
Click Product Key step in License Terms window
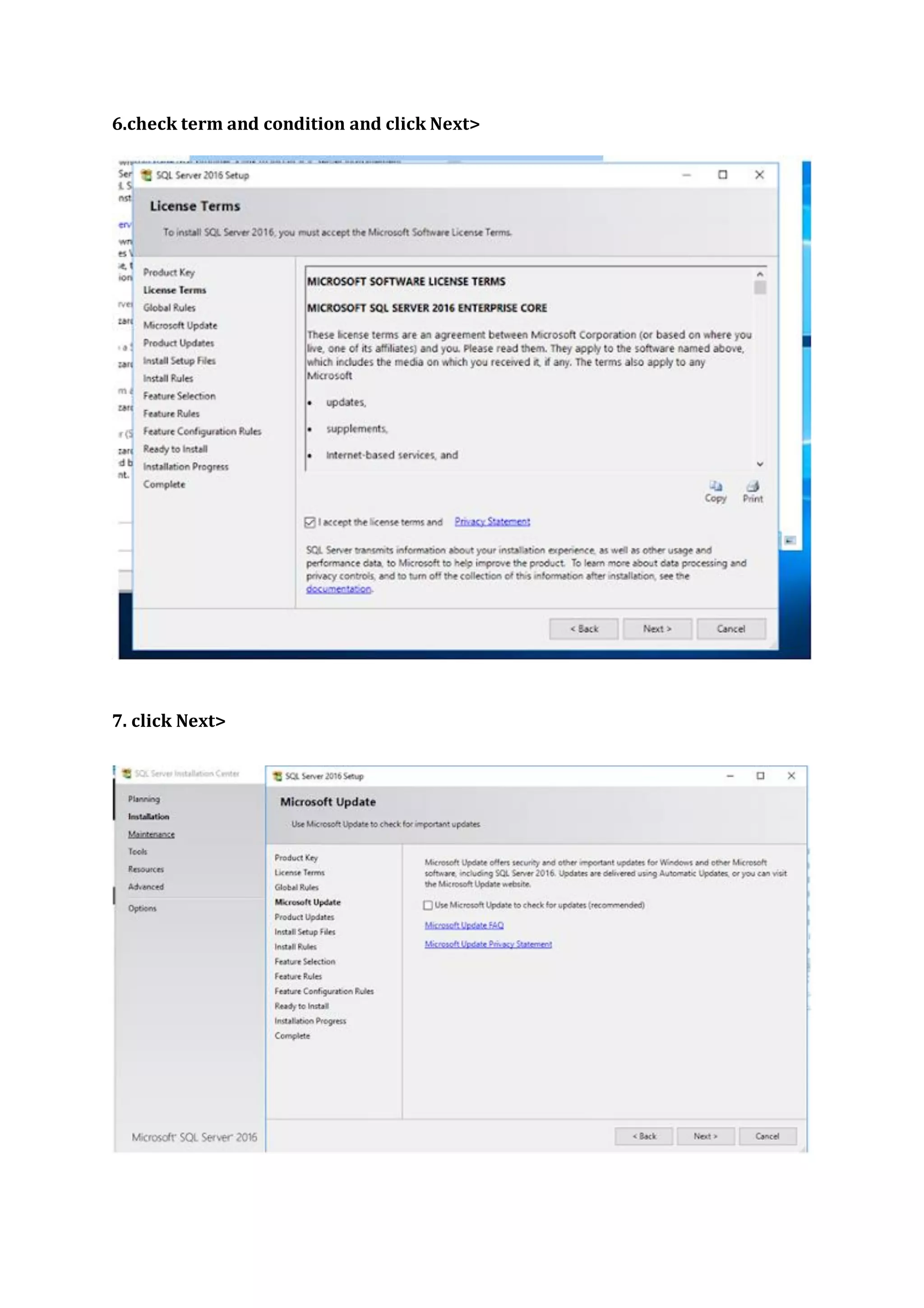[x=169, y=272]
